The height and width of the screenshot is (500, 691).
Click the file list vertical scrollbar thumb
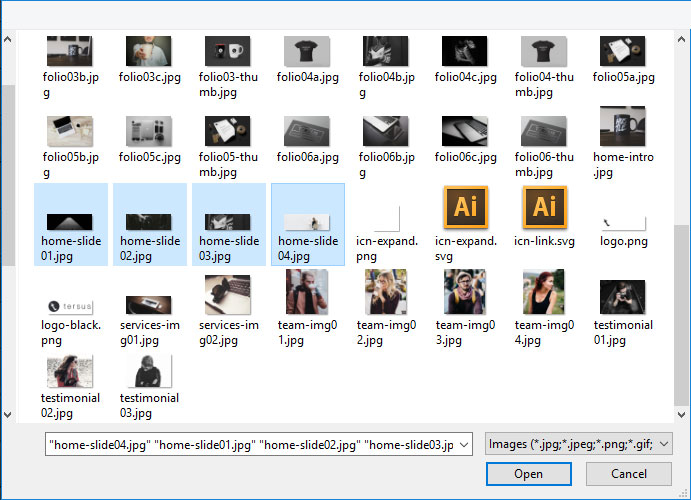coord(681,315)
